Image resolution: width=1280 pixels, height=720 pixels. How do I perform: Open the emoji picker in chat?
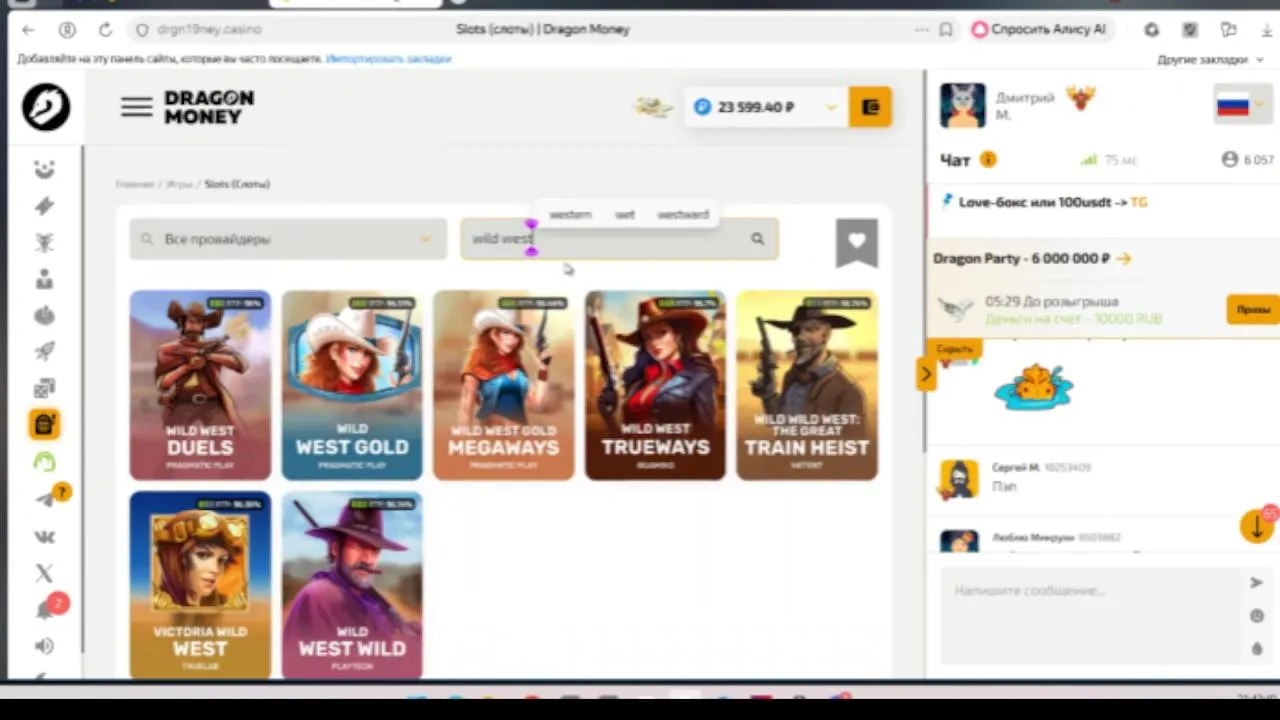tap(1257, 616)
